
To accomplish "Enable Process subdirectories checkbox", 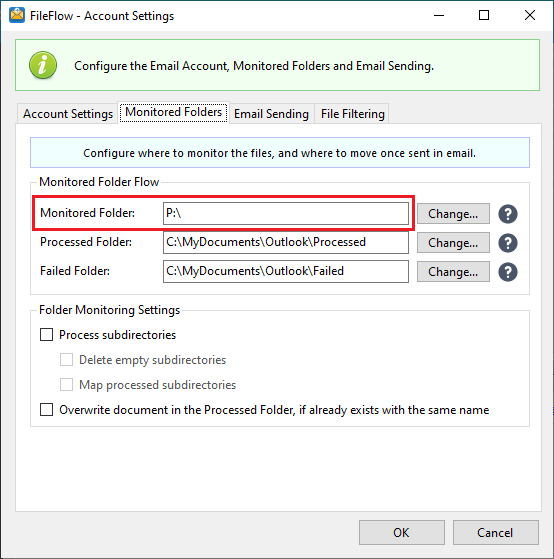I will tap(46, 335).
